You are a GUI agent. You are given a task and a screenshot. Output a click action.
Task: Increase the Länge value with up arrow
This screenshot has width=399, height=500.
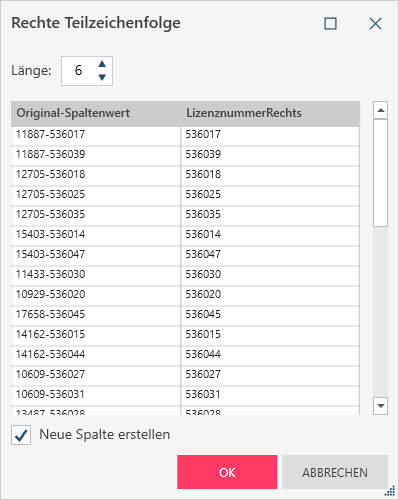102,64
